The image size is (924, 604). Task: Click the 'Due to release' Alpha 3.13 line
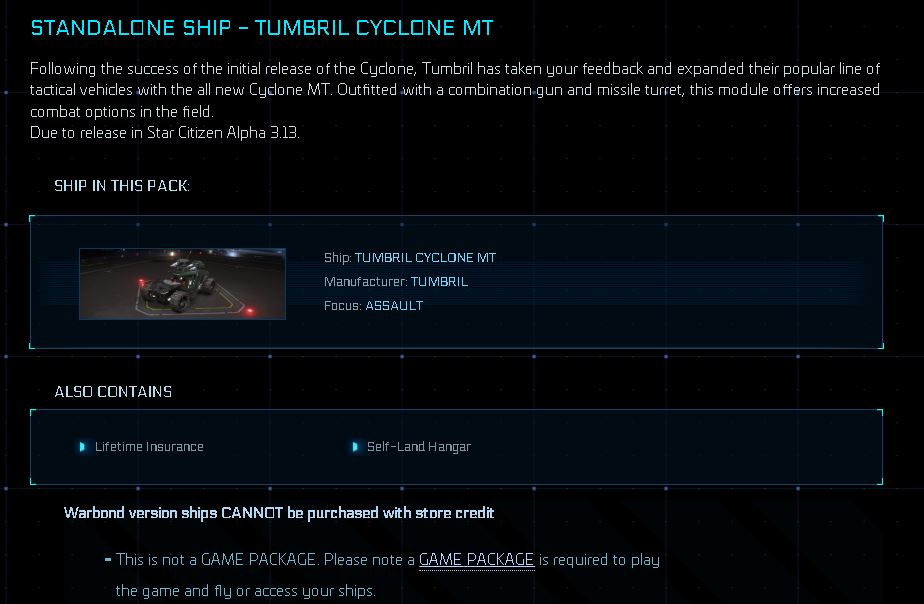165,132
